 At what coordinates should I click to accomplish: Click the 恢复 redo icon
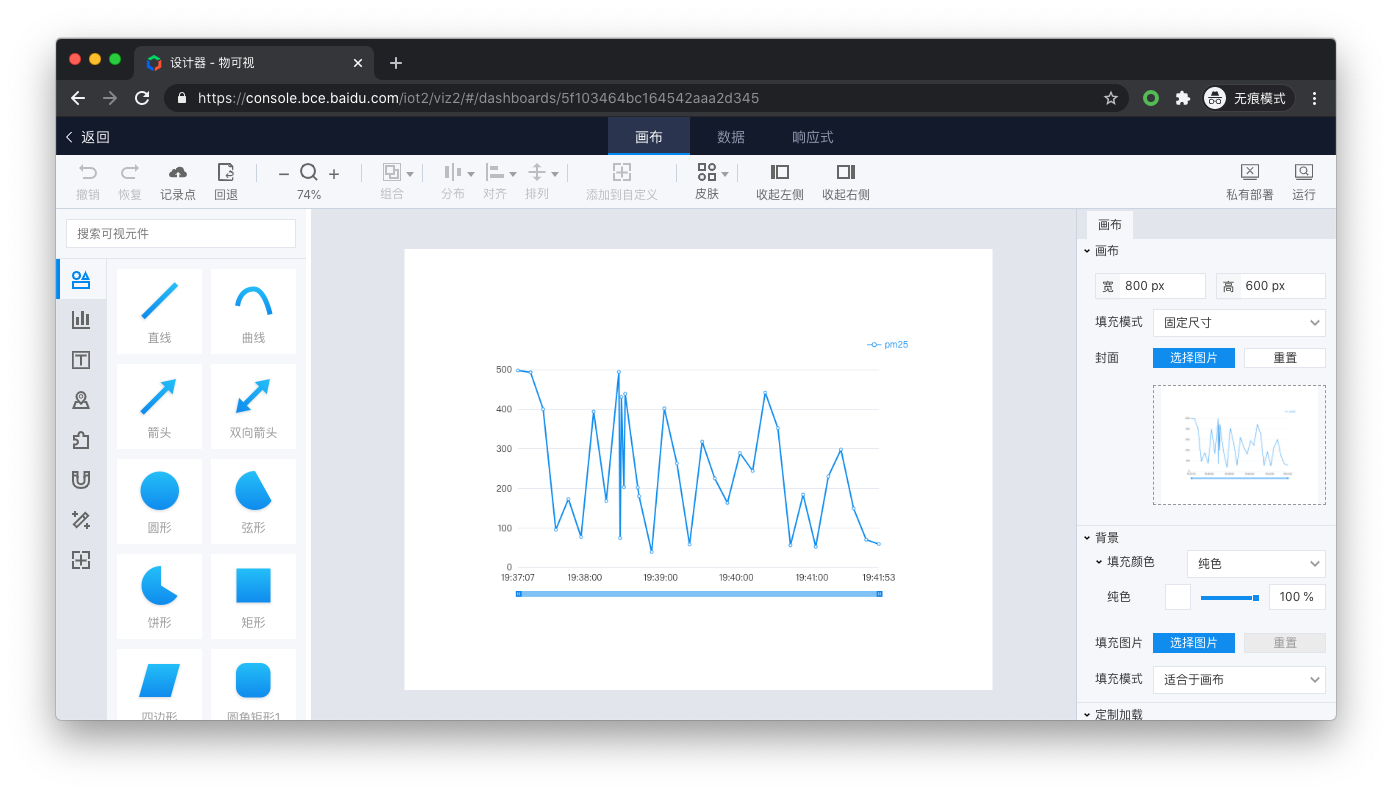click(130, 172)
